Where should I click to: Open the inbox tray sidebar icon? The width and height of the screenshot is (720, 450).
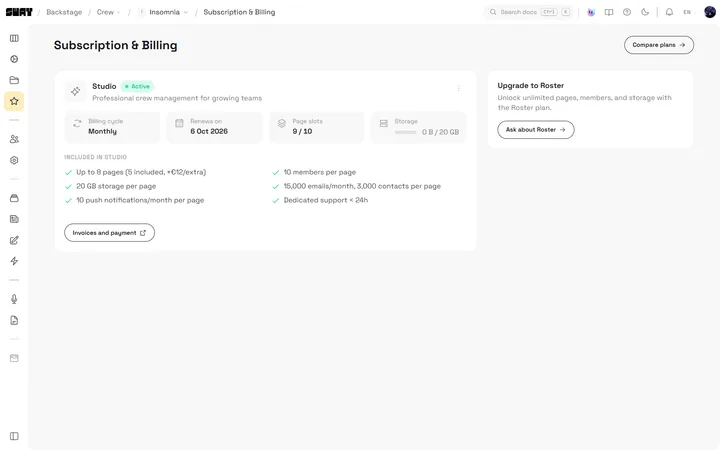tap(14, 198)
